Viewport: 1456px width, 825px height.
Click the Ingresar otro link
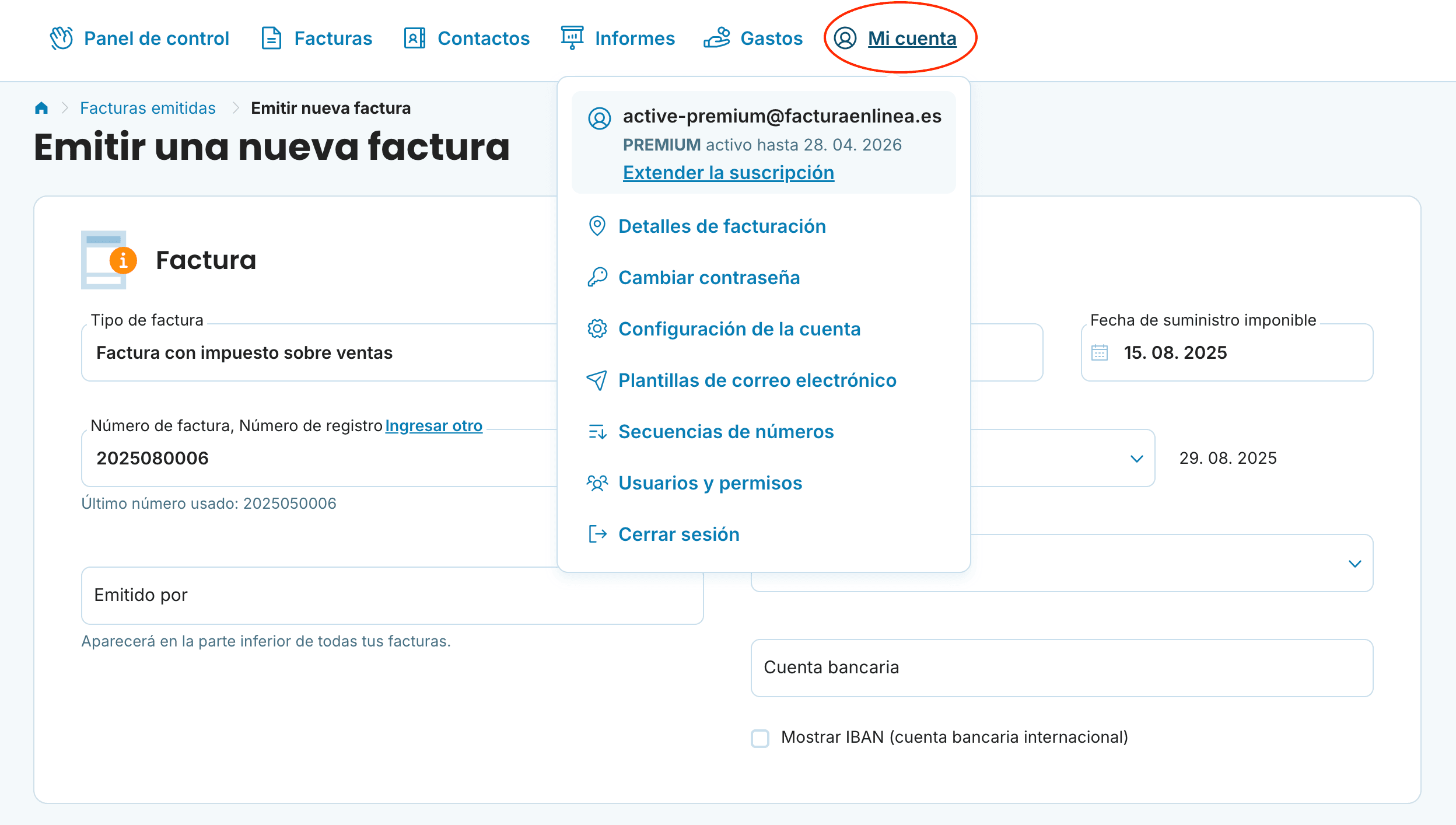434,425
